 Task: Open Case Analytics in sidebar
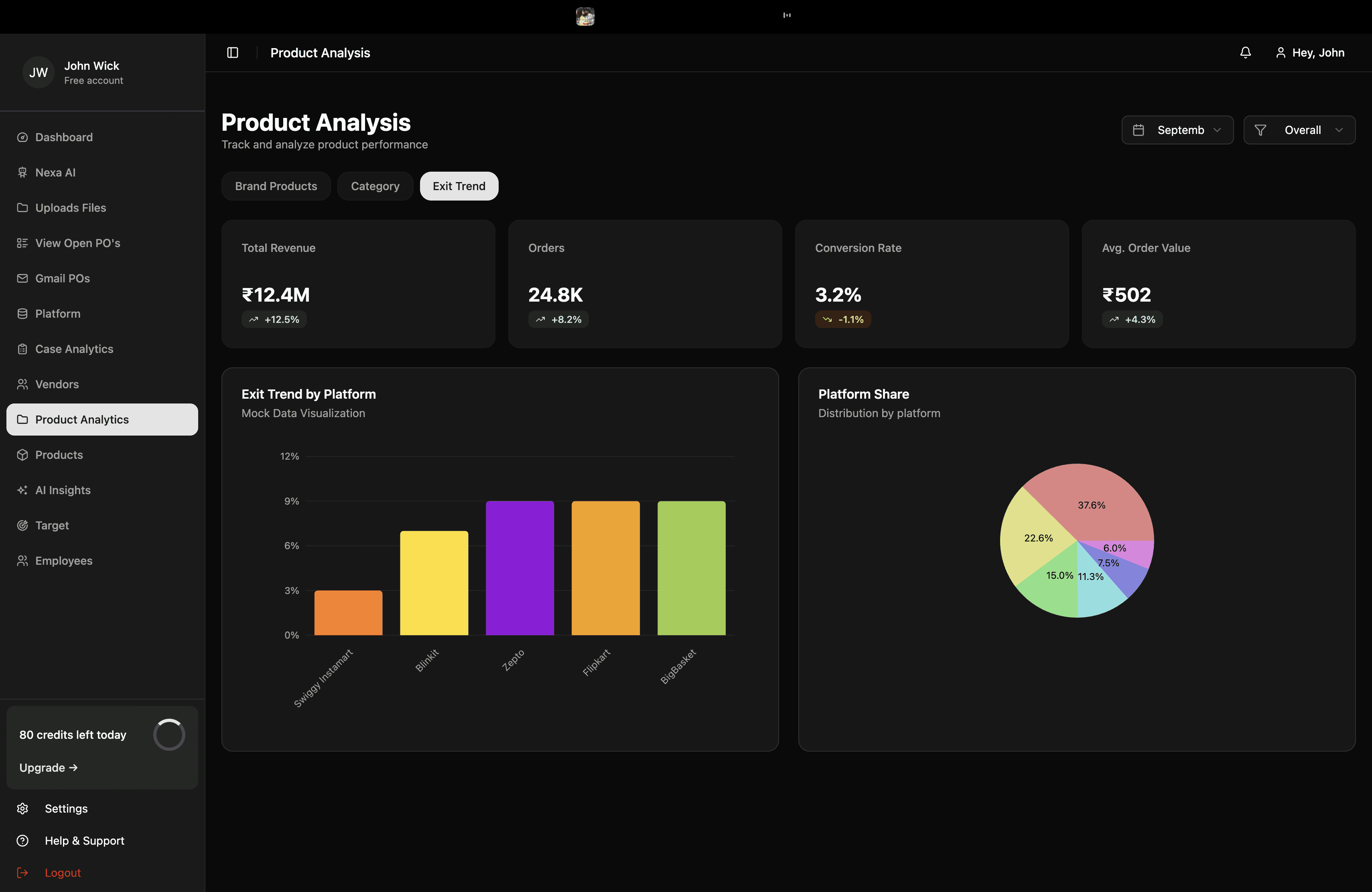click(74, 349)
